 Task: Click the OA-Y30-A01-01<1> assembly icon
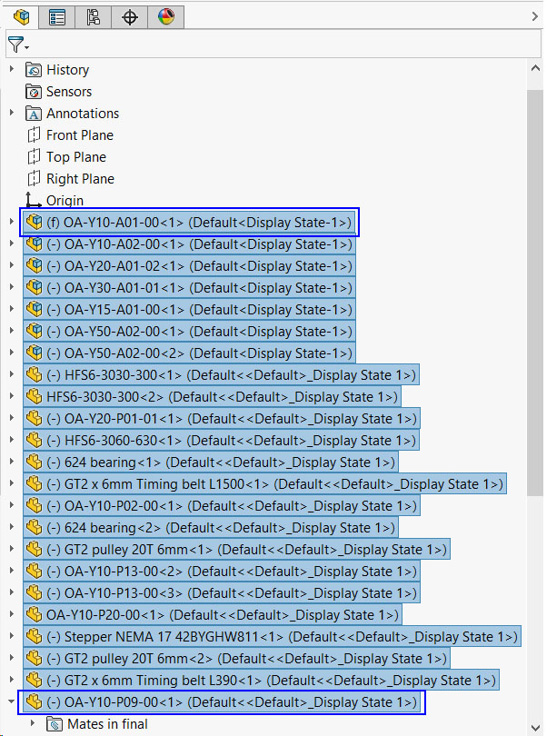[x=34, y=287]
